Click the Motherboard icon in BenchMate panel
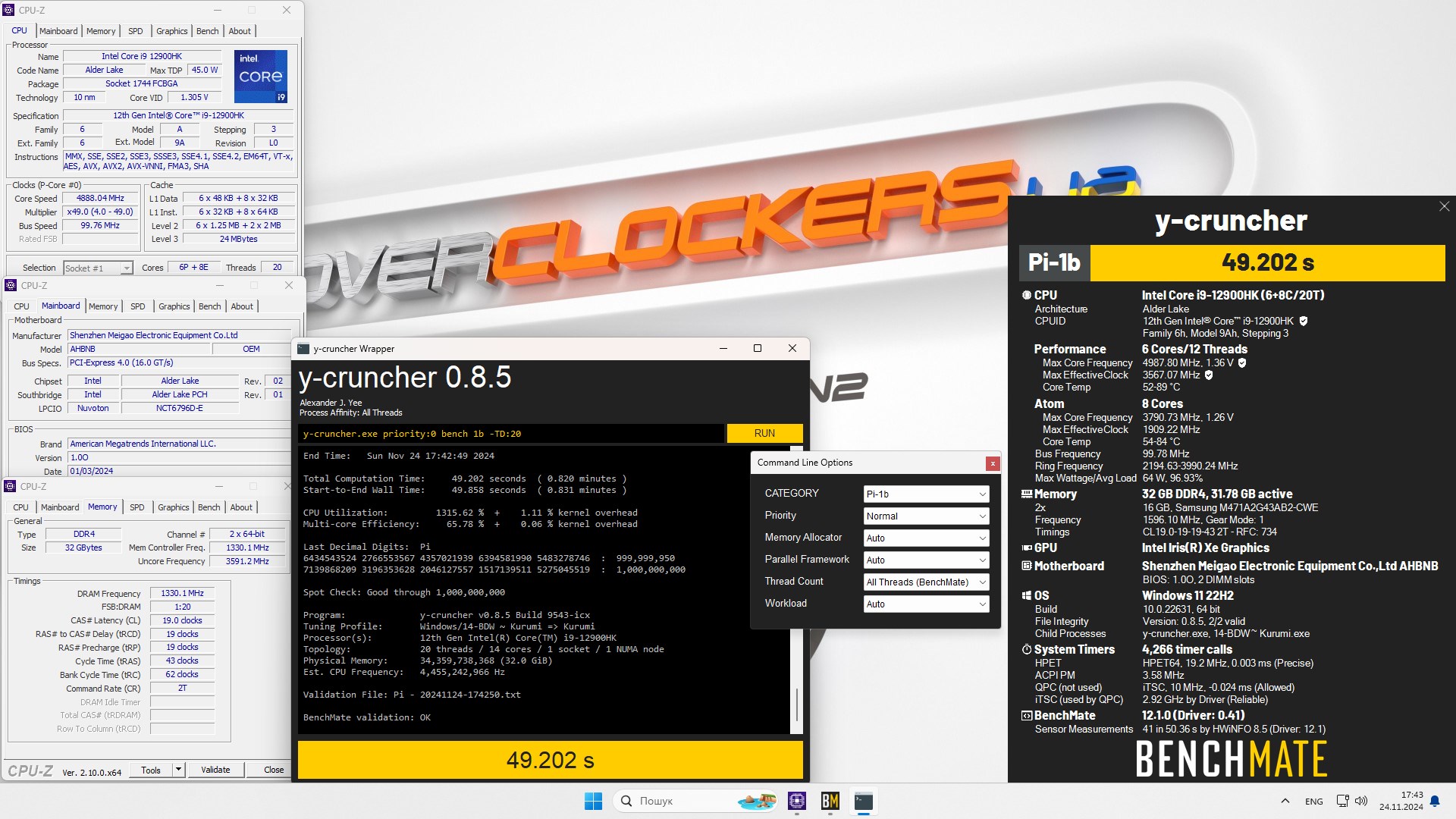Viewport: 1456px width, 819px height. 1027,566
